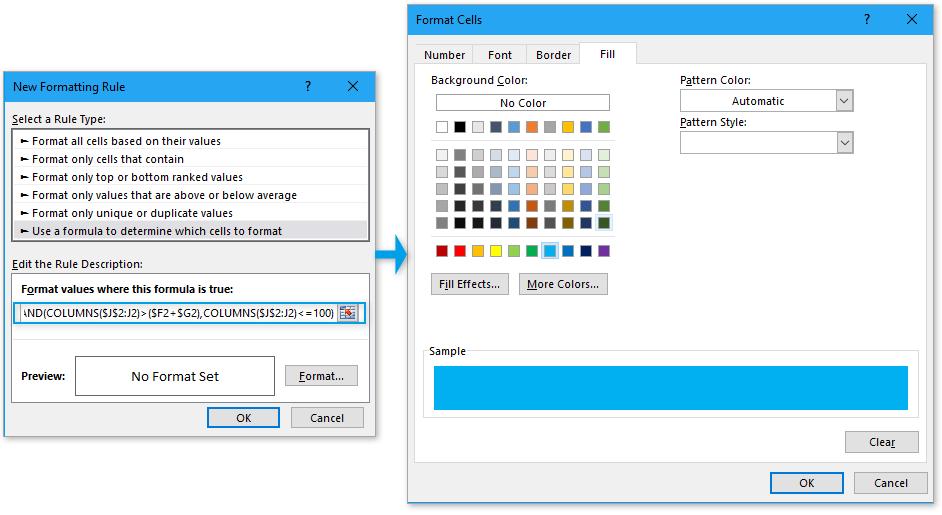Screen dimensions: 942x515
Task: Choose the No Color option
Action: point(523,103)
